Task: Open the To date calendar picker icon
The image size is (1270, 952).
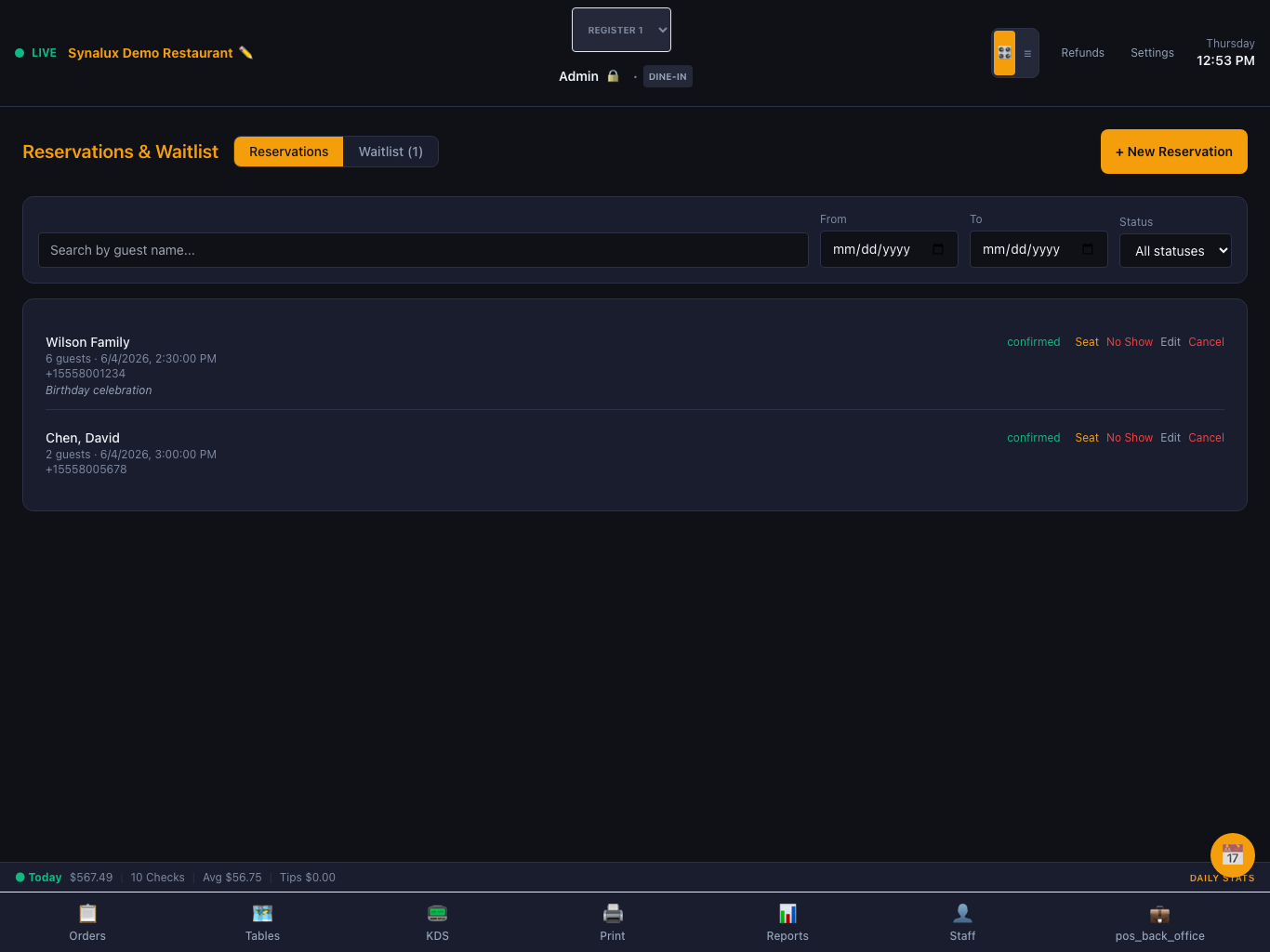Action: [x=1088, y=249]
